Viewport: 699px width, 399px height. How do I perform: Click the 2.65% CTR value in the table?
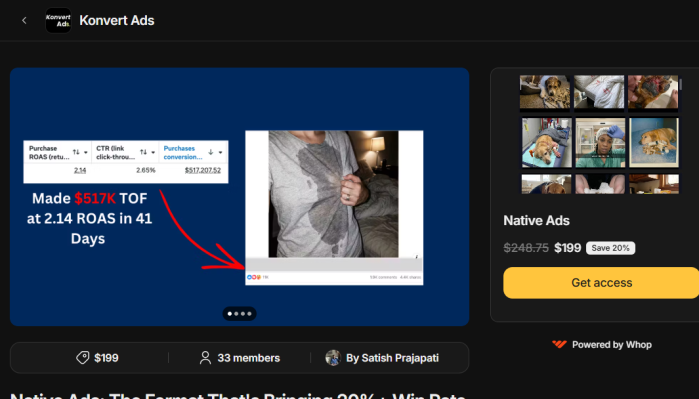146,170
